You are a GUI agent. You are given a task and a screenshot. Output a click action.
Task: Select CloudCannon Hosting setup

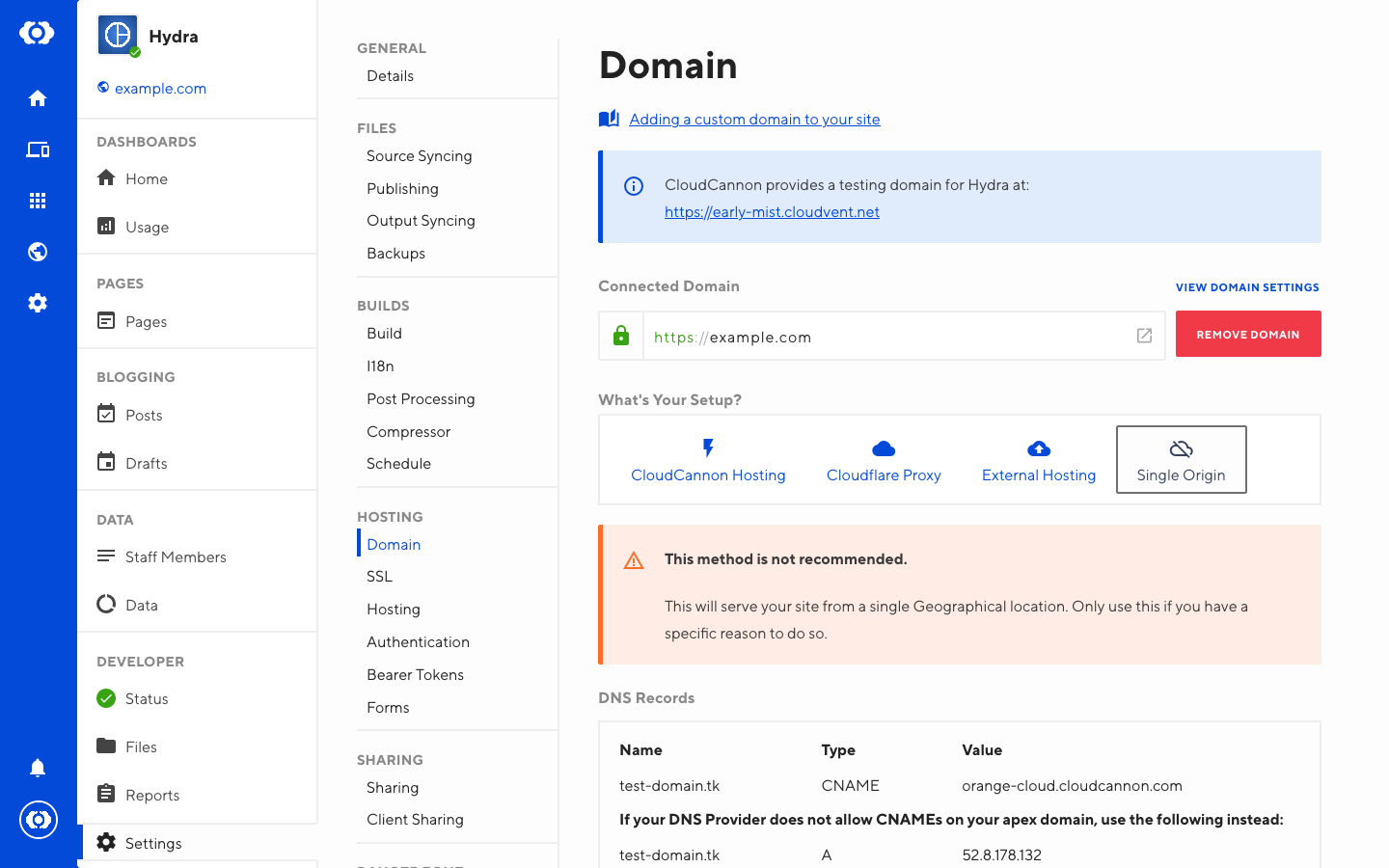(708, 460)
